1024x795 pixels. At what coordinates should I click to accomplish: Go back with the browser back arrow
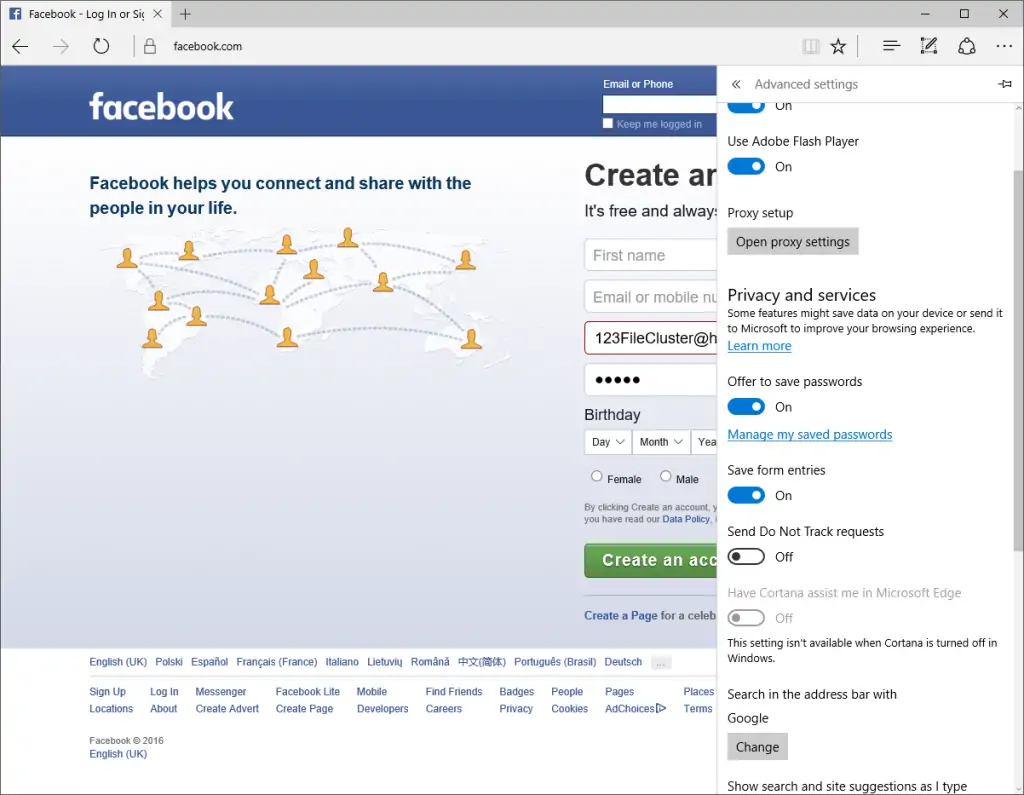20,46
